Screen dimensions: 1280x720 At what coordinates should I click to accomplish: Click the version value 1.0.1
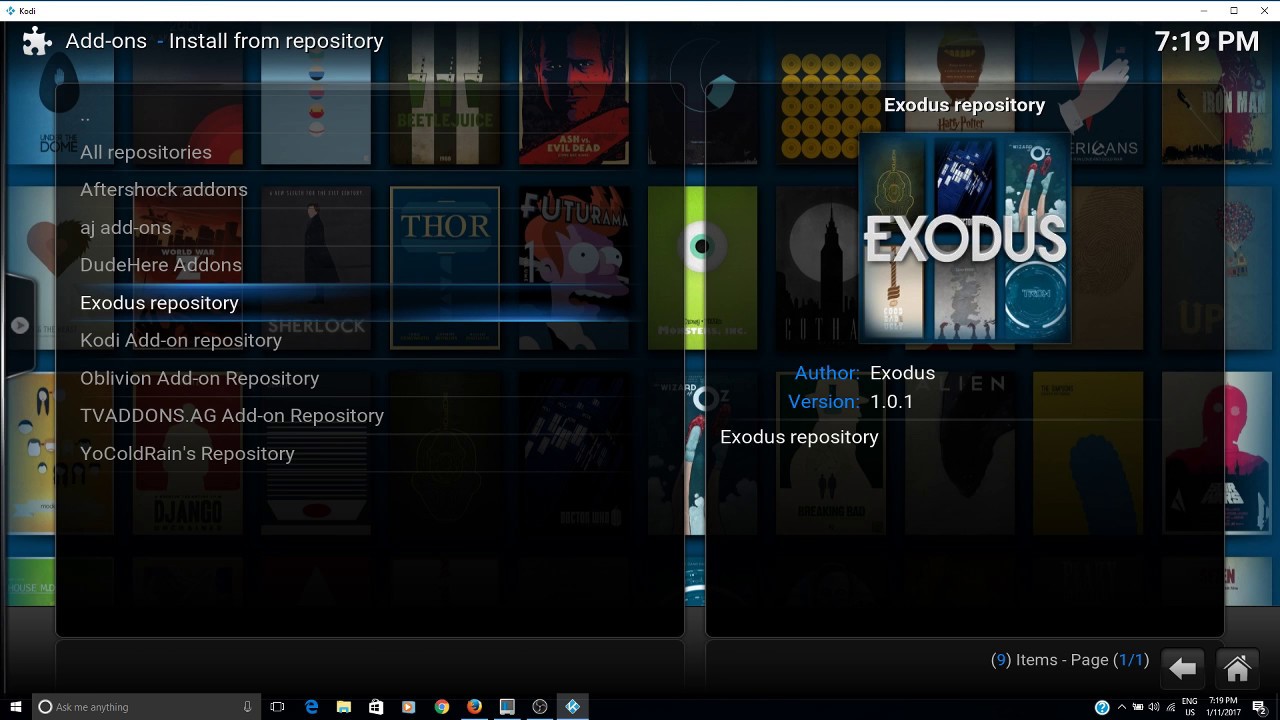(x=892, y=401)
